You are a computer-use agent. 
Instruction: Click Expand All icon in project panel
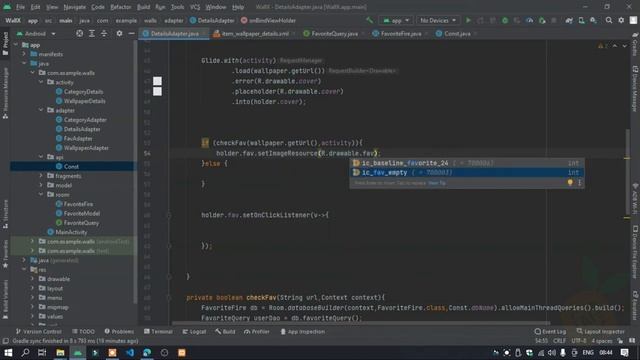tap(92, 33)
